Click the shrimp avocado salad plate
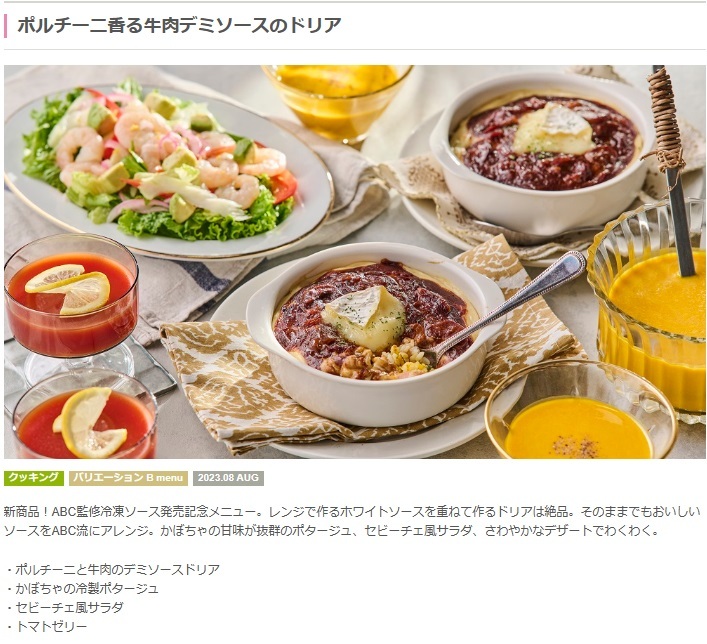This screenshot has height=644, width=707. (167, 167)
